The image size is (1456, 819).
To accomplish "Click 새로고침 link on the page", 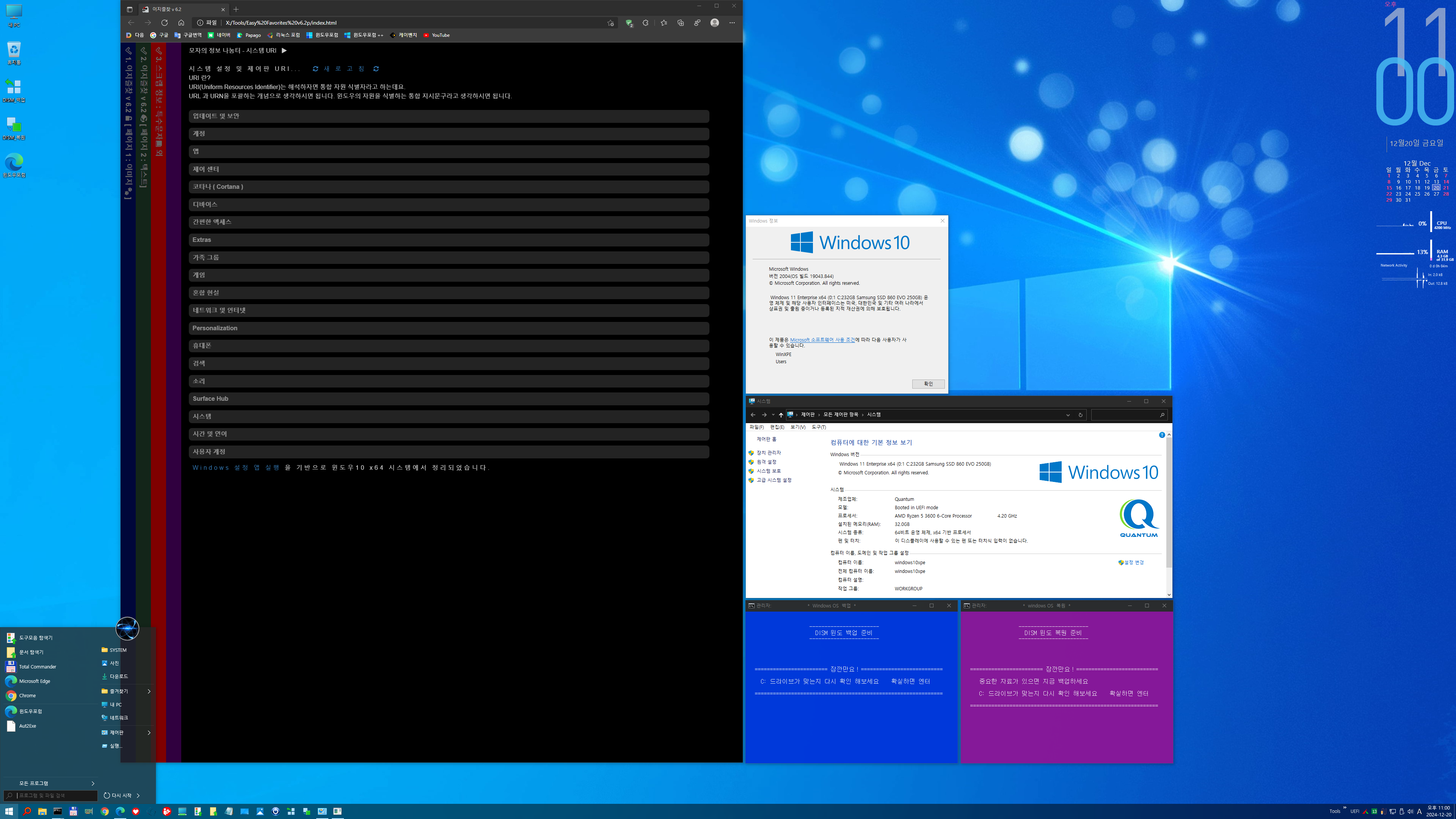I will pyautogui.click(x=344, y=69).
